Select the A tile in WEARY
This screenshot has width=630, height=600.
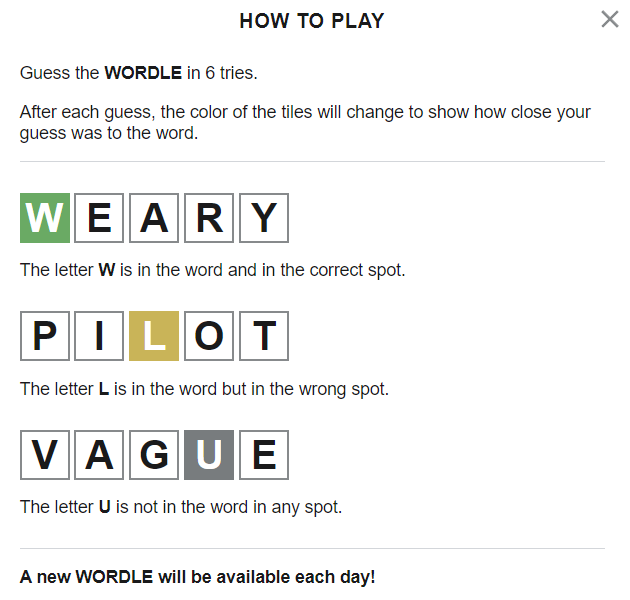point(154,218)
